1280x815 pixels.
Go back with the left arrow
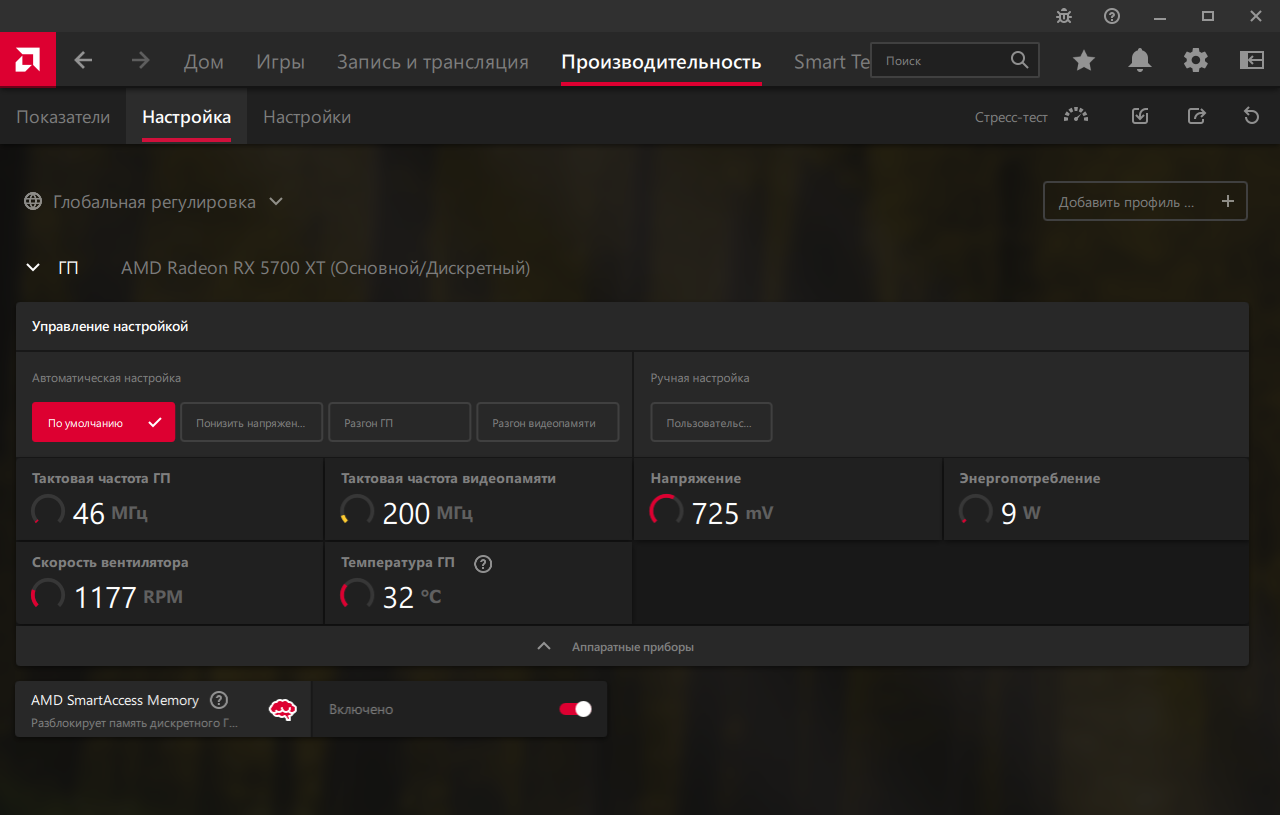tap(83, 61)
